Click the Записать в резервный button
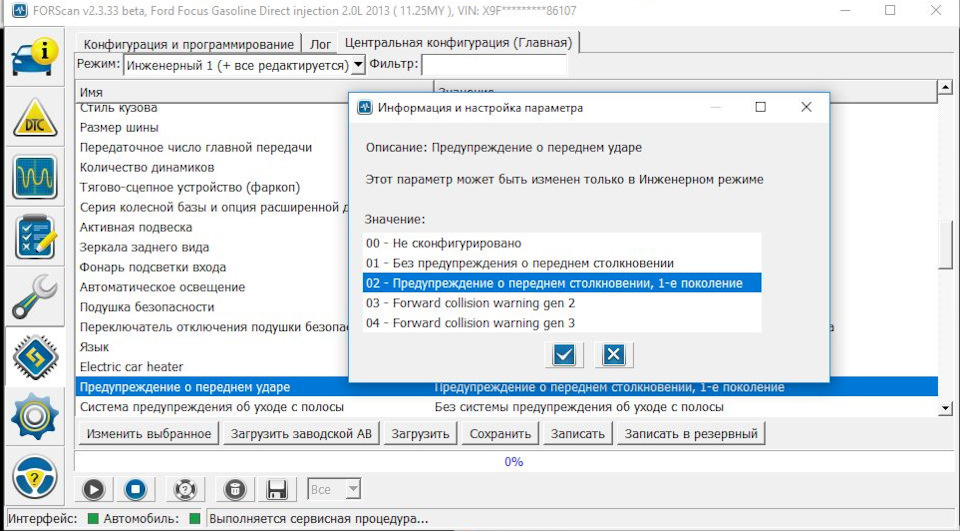The width and height of the screenshot is (960, 531). pyautogui.click(x=691, y=434)
